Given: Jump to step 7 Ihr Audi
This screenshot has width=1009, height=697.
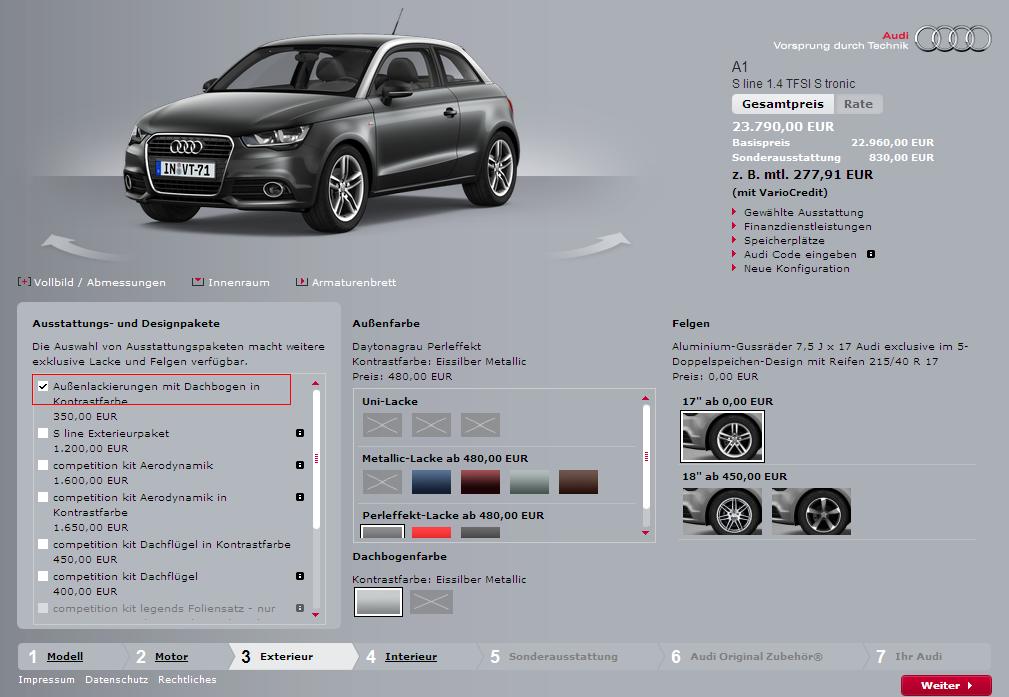Looking at the screenshot, I should coord(918,656).
